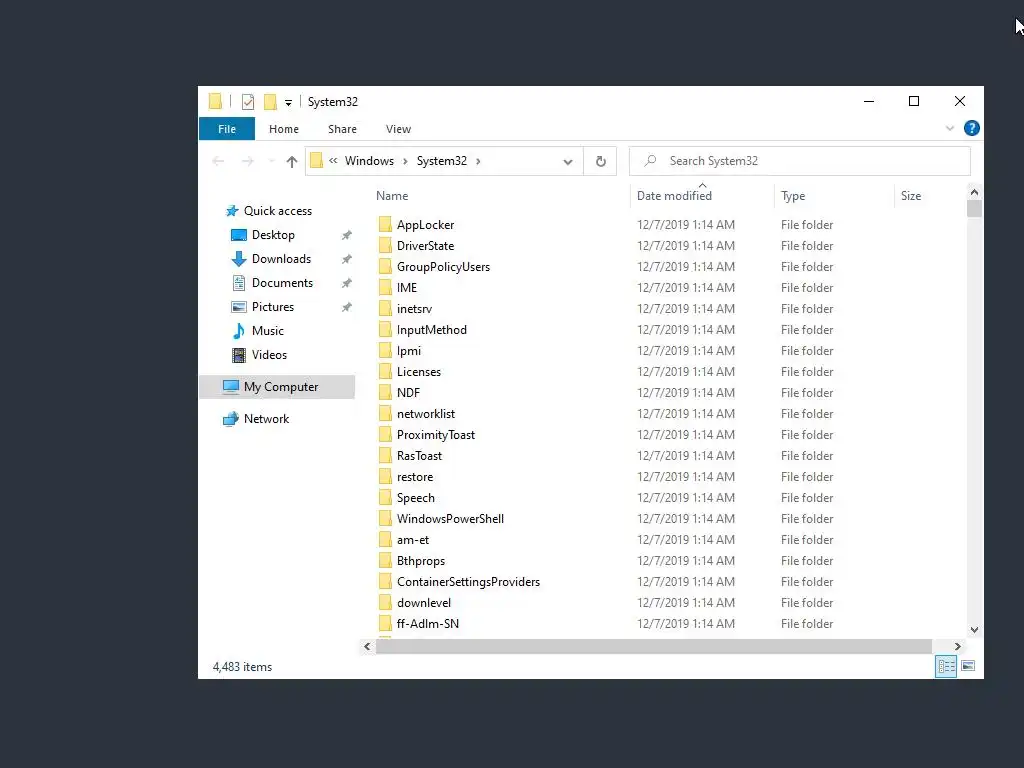1024x768 pixels.
Task: Select the AppLocker folder icon
Action: 385,225
